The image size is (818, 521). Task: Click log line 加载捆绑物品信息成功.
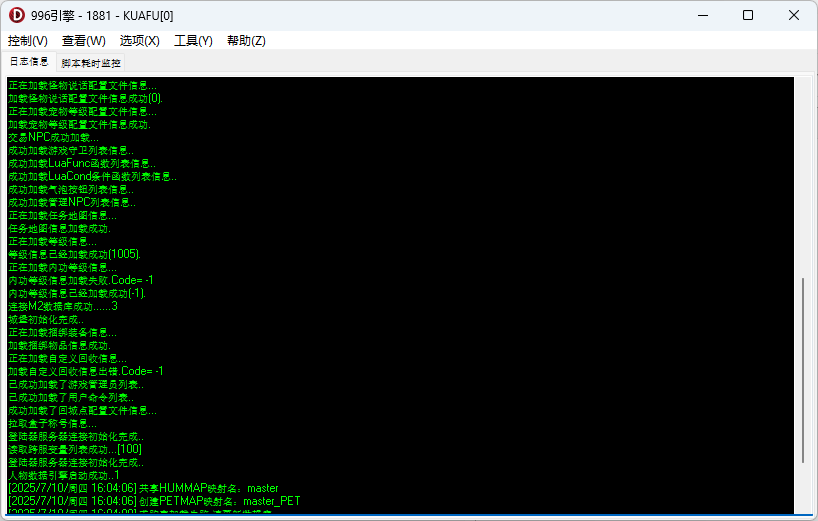coord(59,346)
